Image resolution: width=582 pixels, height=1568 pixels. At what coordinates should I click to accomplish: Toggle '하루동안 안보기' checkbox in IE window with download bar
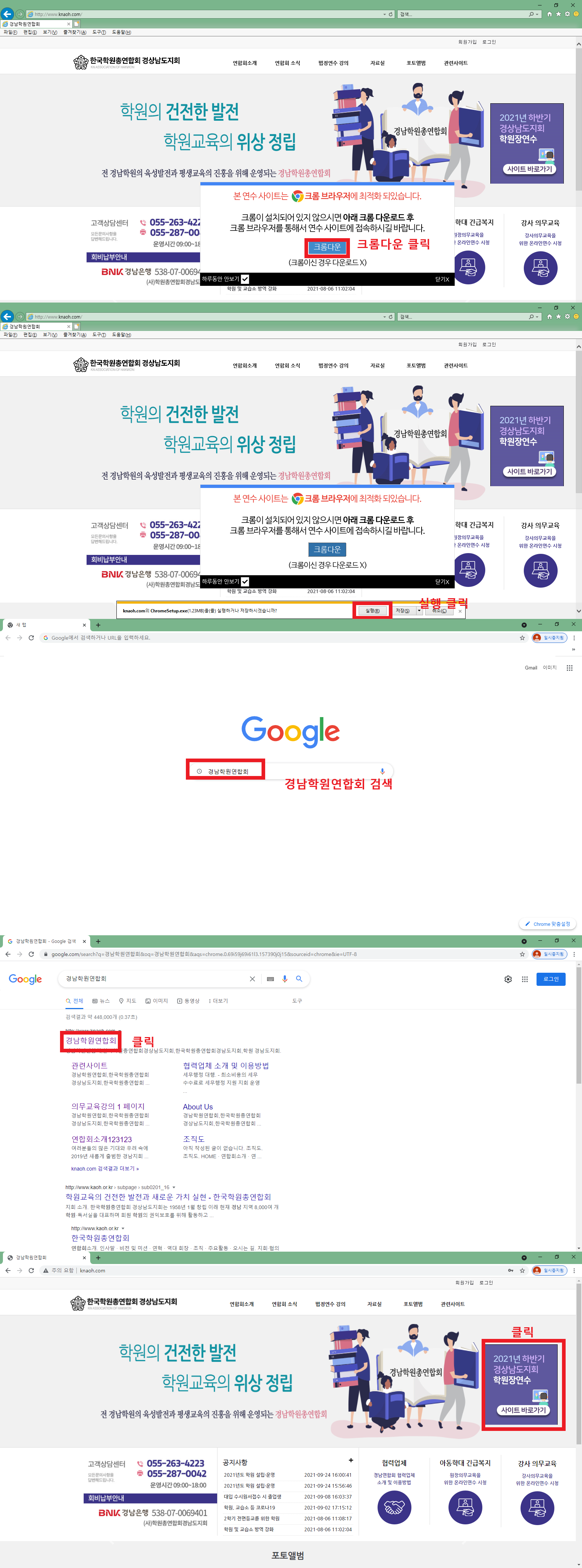[245, 581]
